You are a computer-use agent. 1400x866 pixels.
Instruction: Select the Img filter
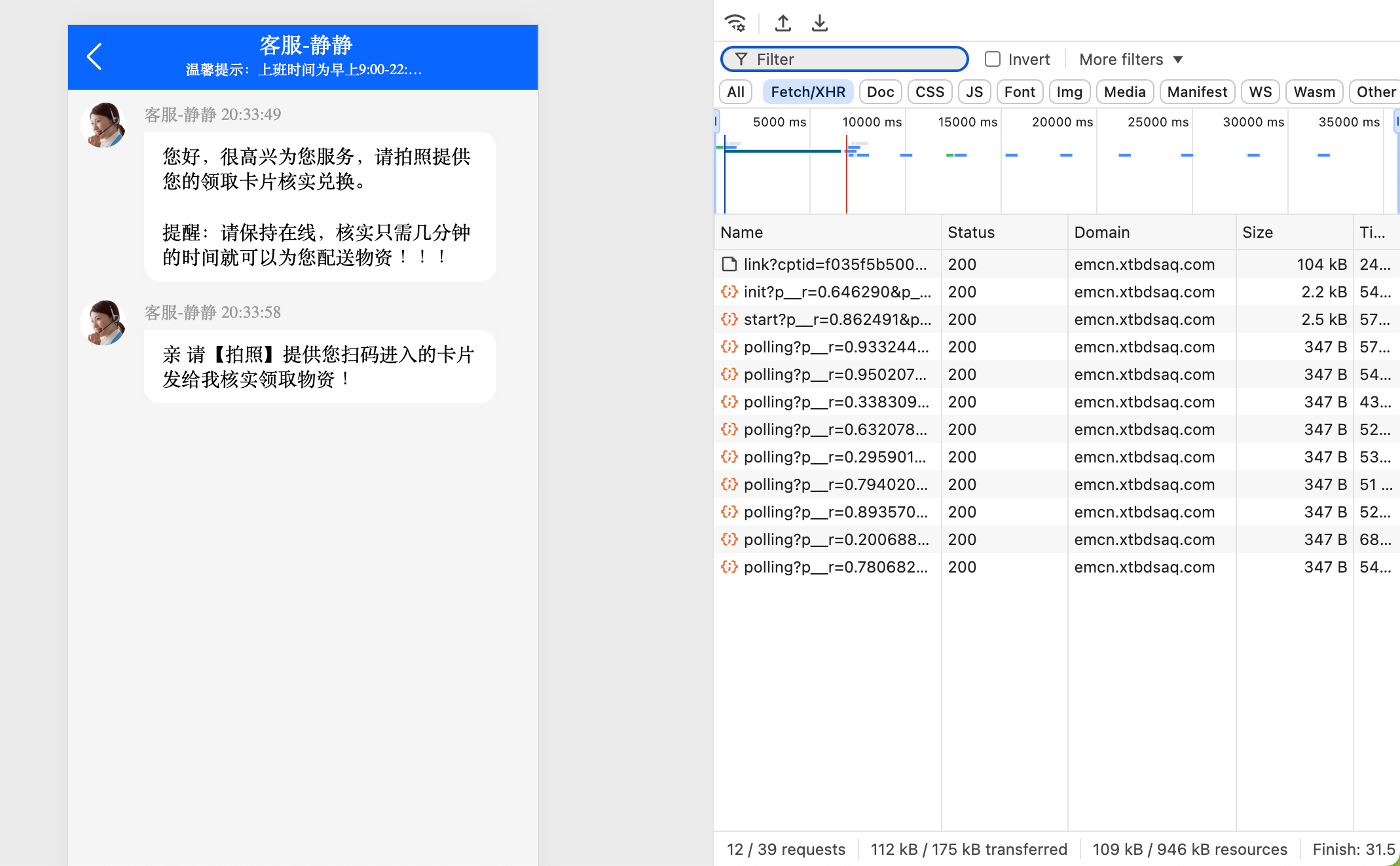coord(1069,92)
